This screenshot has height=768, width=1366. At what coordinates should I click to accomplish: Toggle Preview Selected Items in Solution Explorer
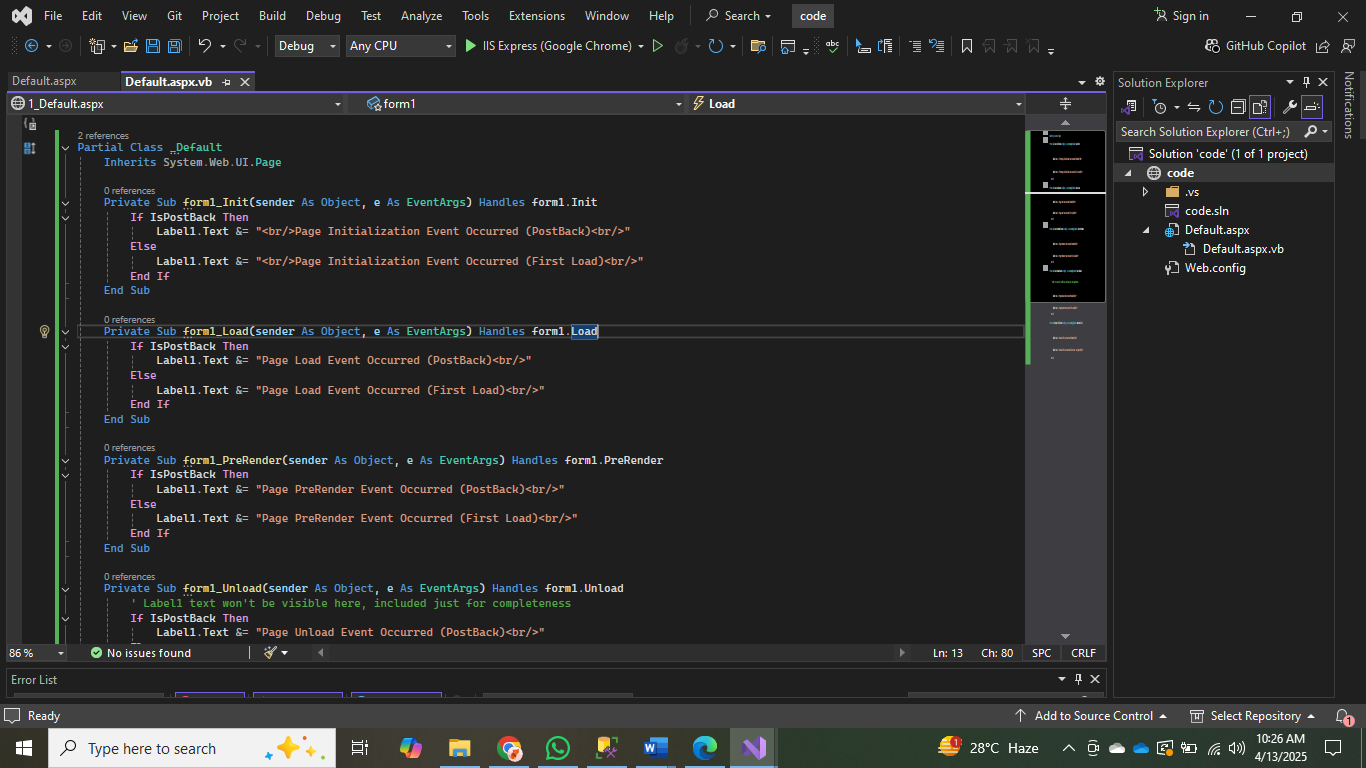(1312, 107)
